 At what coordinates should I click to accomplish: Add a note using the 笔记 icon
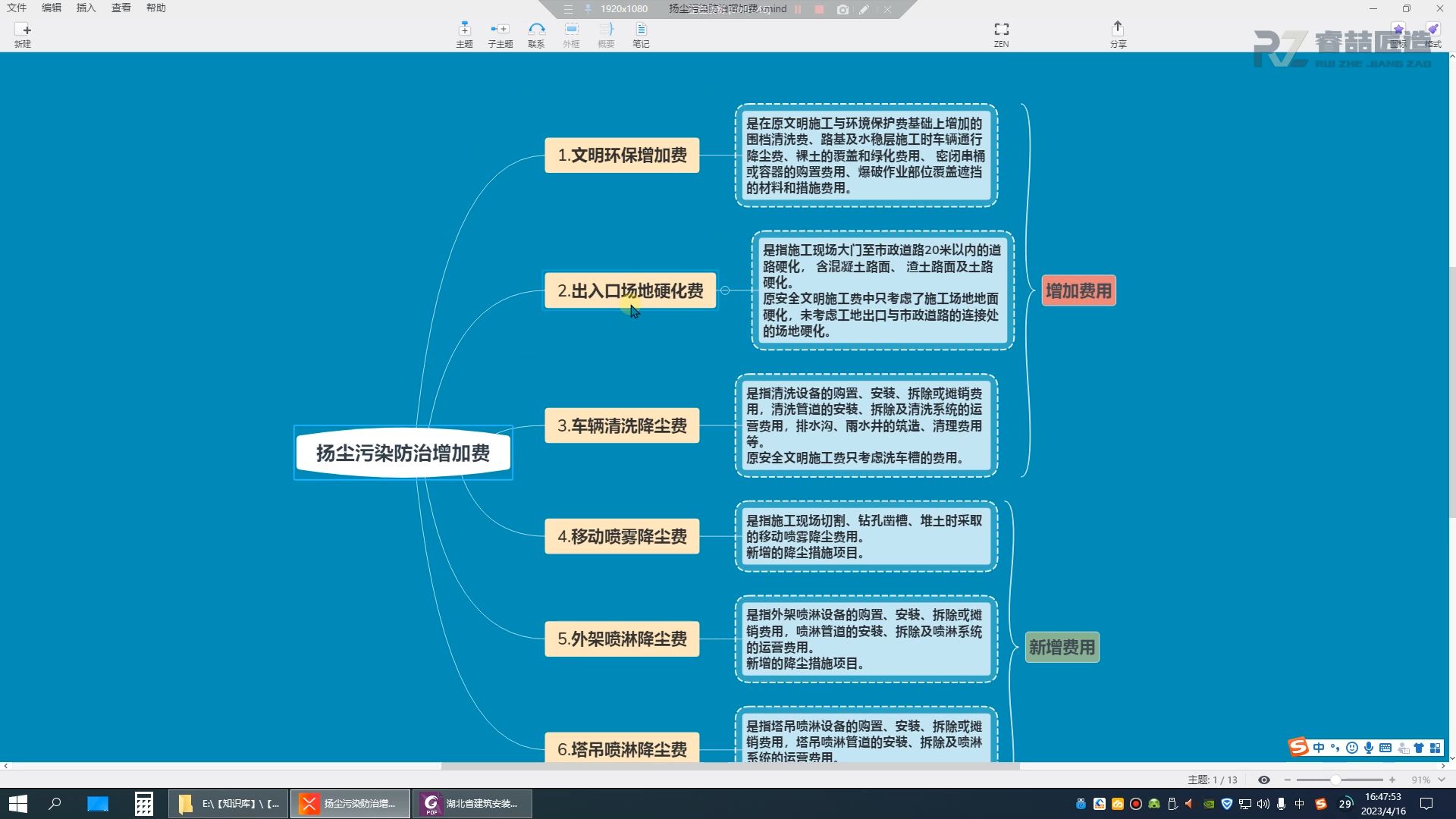click(641, 33)
